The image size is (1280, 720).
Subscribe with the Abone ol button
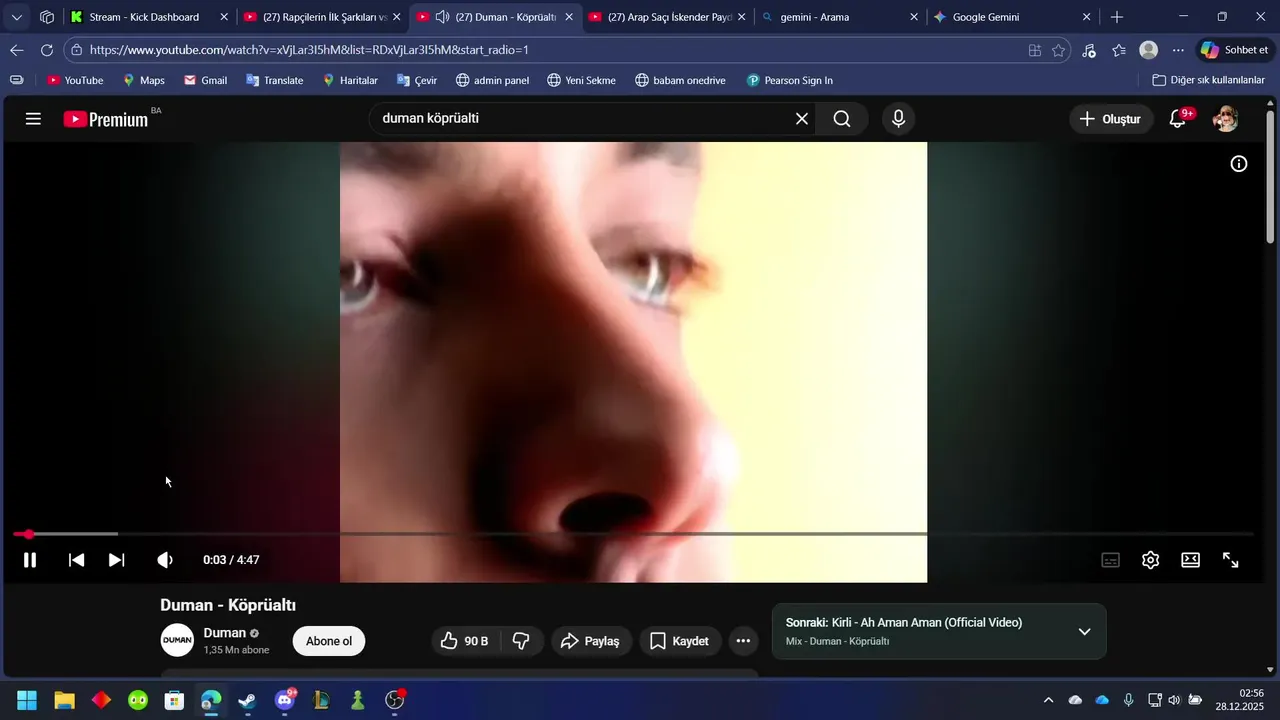tap(329, 641)
